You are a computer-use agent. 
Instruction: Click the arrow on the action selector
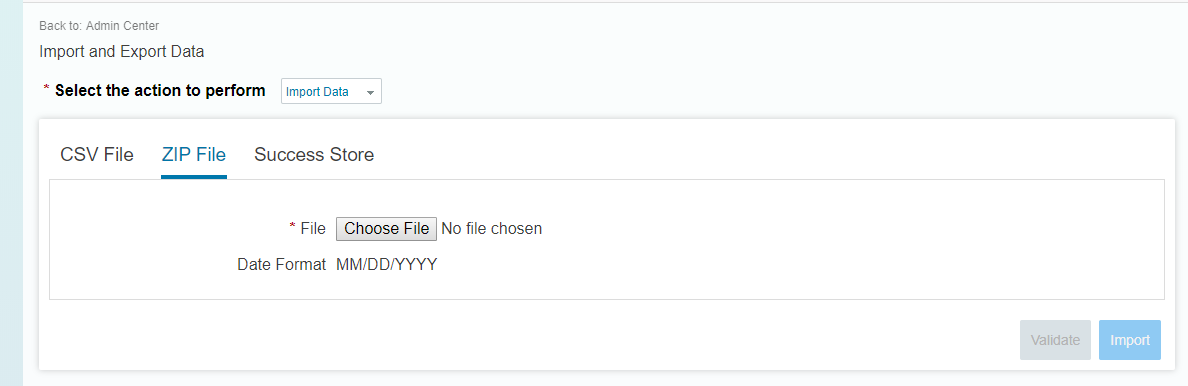pos(370,93)
